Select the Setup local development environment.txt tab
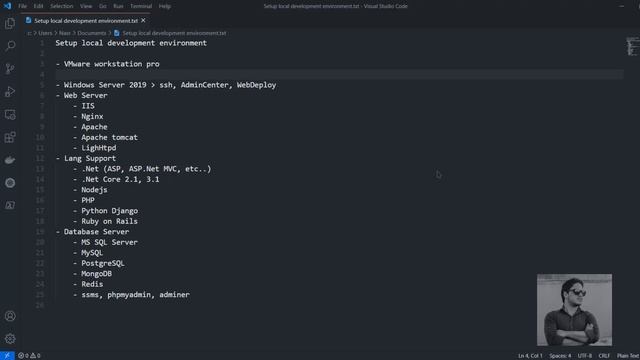The height and width of the screenshot is (360, 640). coord(86,20)
